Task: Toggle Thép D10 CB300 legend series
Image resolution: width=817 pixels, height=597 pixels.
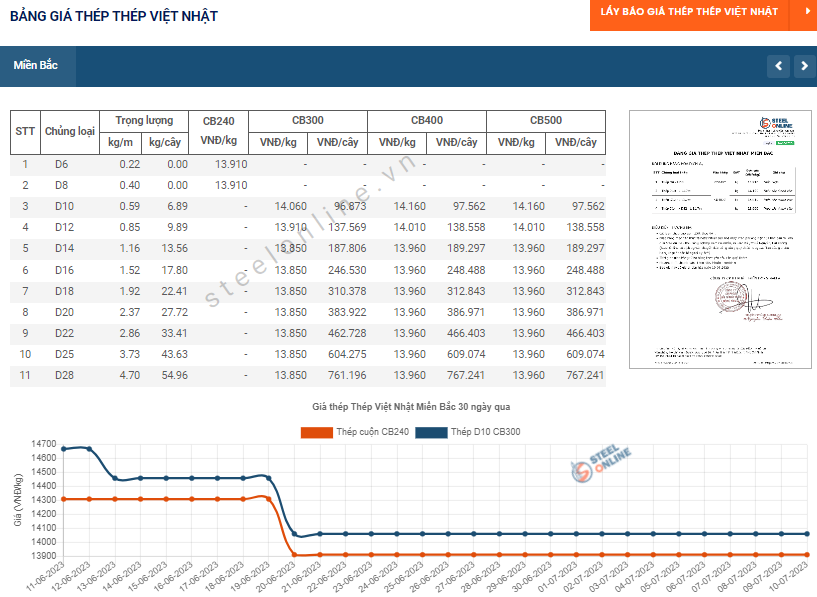Action: (486, 432)
